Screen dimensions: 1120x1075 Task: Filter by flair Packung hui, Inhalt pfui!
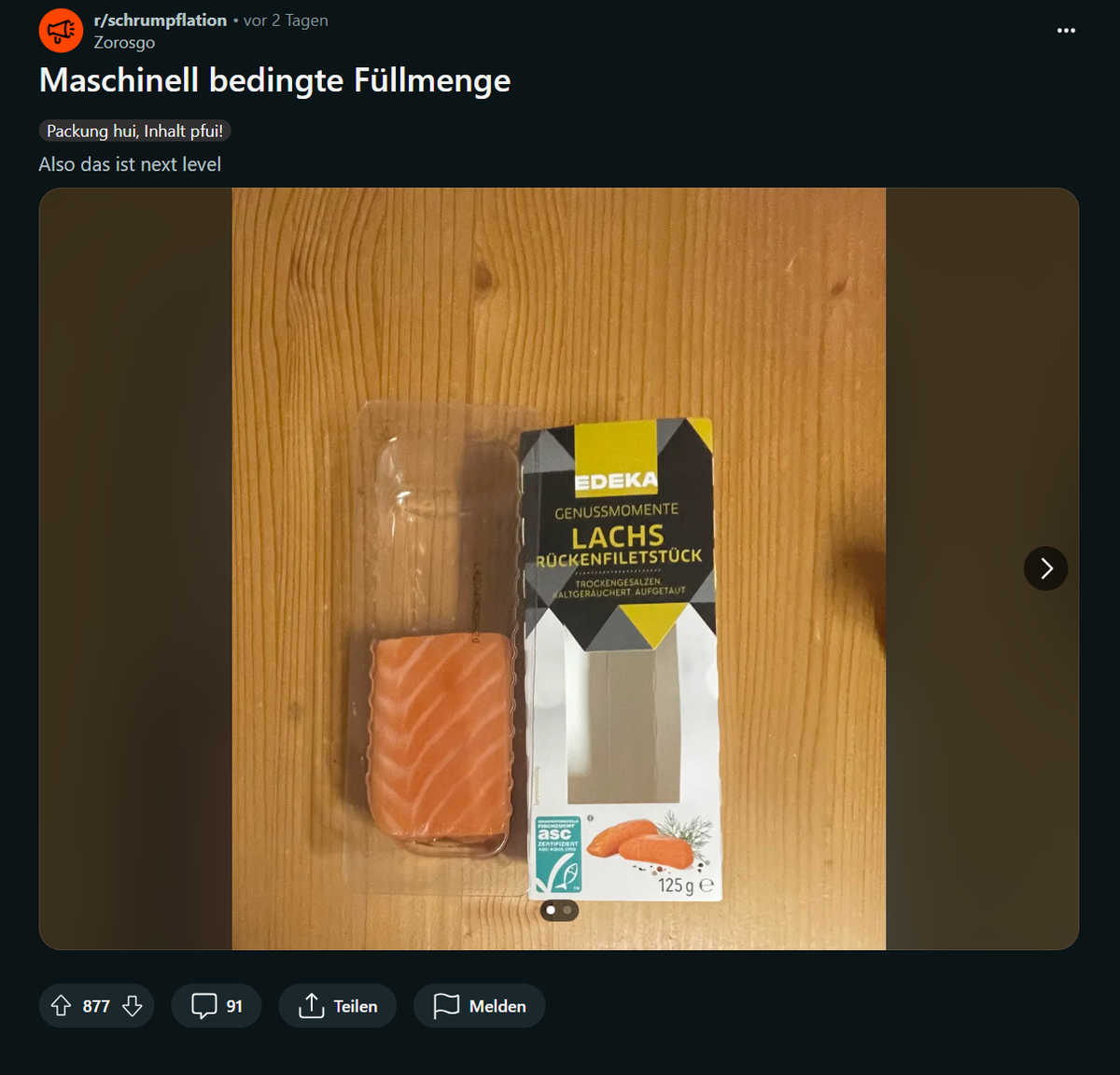[x=134, y=131]
